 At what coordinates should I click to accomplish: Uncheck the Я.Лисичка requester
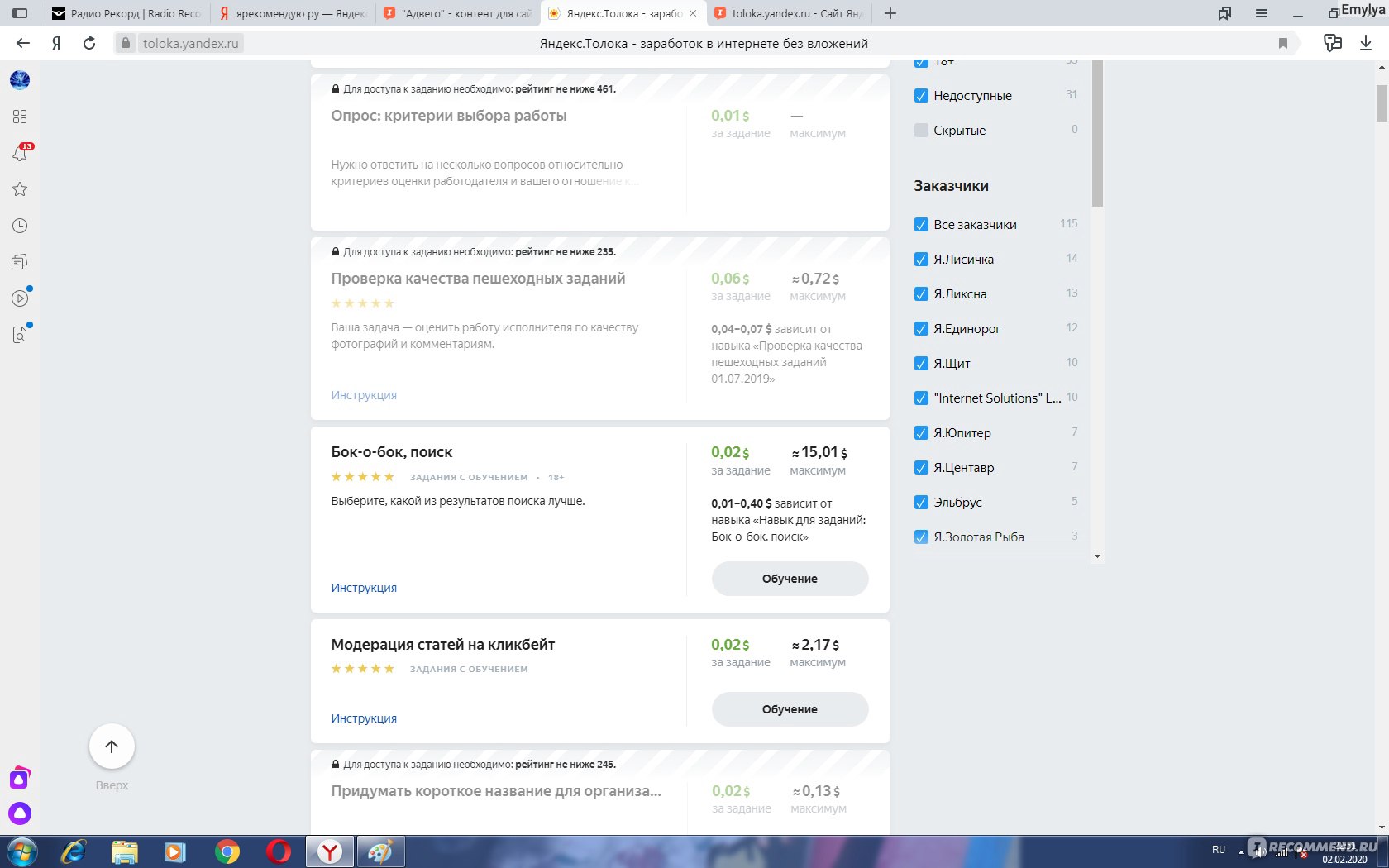point(921,260)
